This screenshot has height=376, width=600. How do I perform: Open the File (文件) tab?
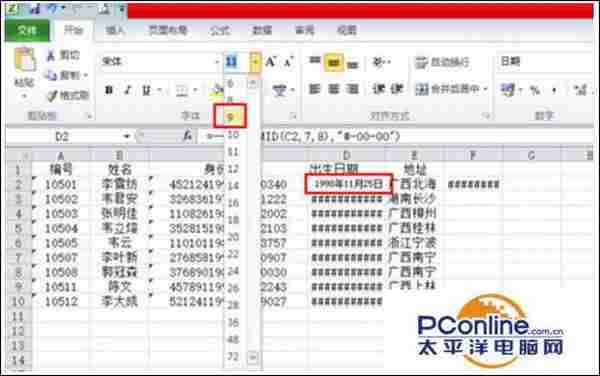27,30
